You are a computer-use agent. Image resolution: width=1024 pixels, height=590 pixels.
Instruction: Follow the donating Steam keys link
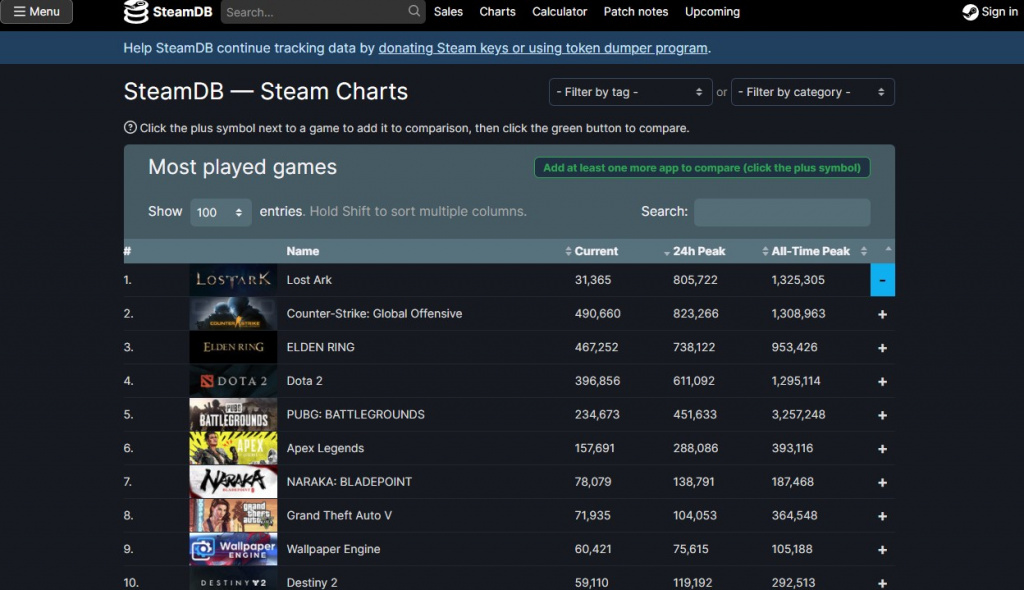543,48
